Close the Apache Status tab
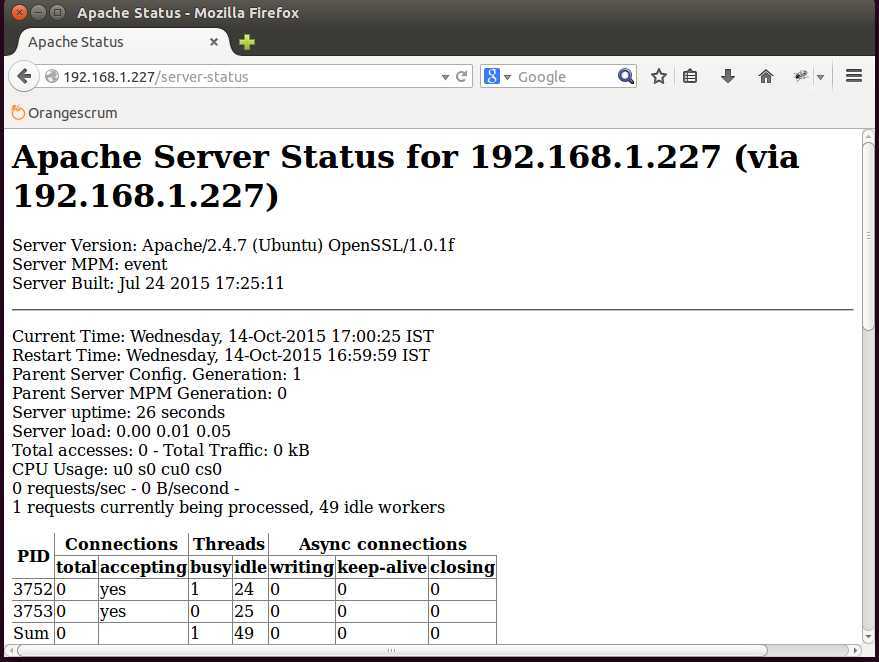Viewport: 879px width, 662px height. click(x=212, y=42)
